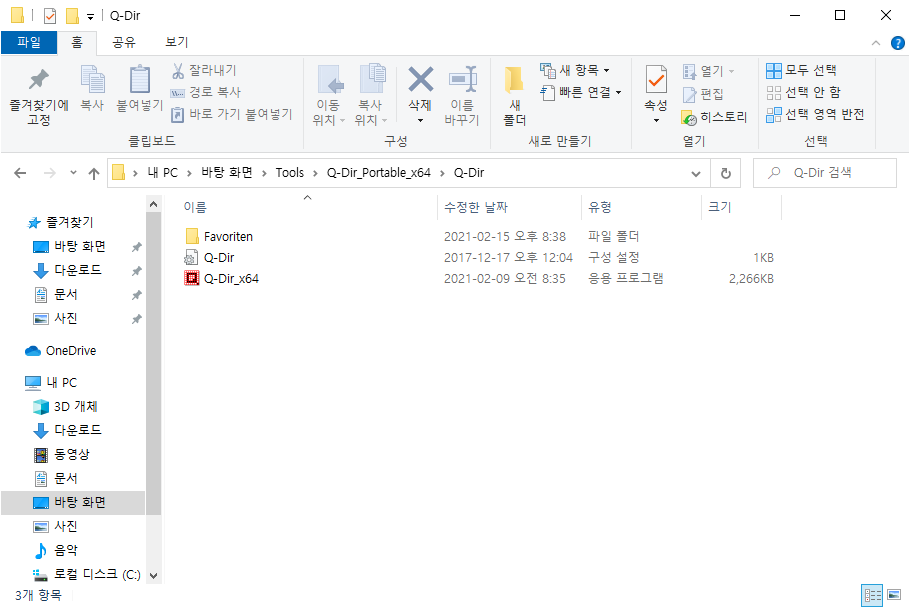Open Quick Access Toolbar customize arrow
This screenshot has width=910, height=608.
[x=90, y=16]
